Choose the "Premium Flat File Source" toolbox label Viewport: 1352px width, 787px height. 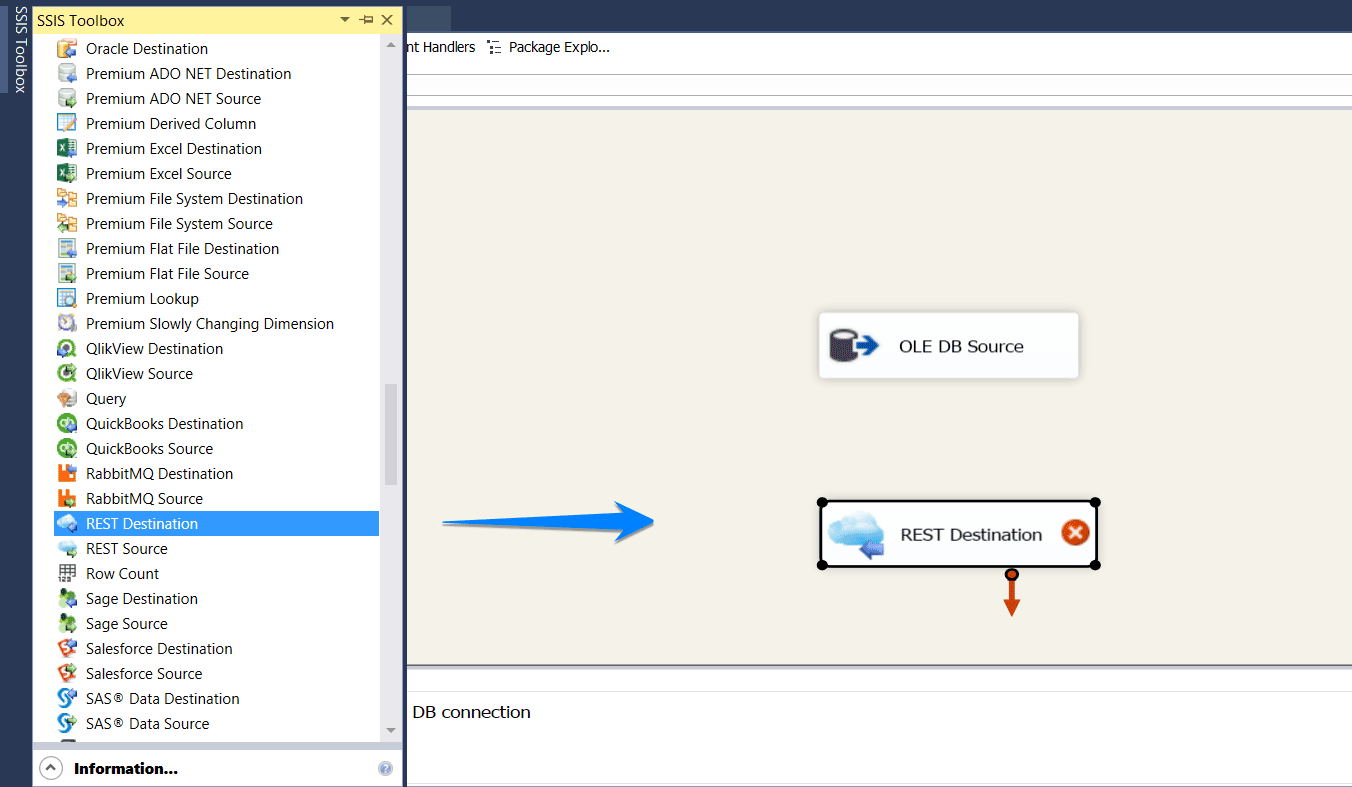tap(167, 273)
